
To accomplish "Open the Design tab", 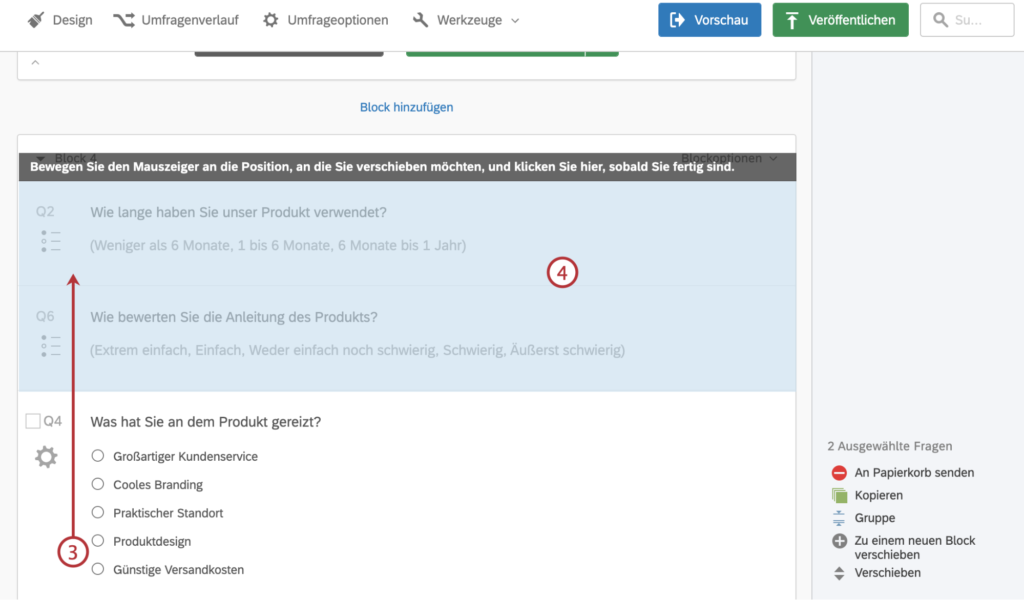I will (60, 20).
